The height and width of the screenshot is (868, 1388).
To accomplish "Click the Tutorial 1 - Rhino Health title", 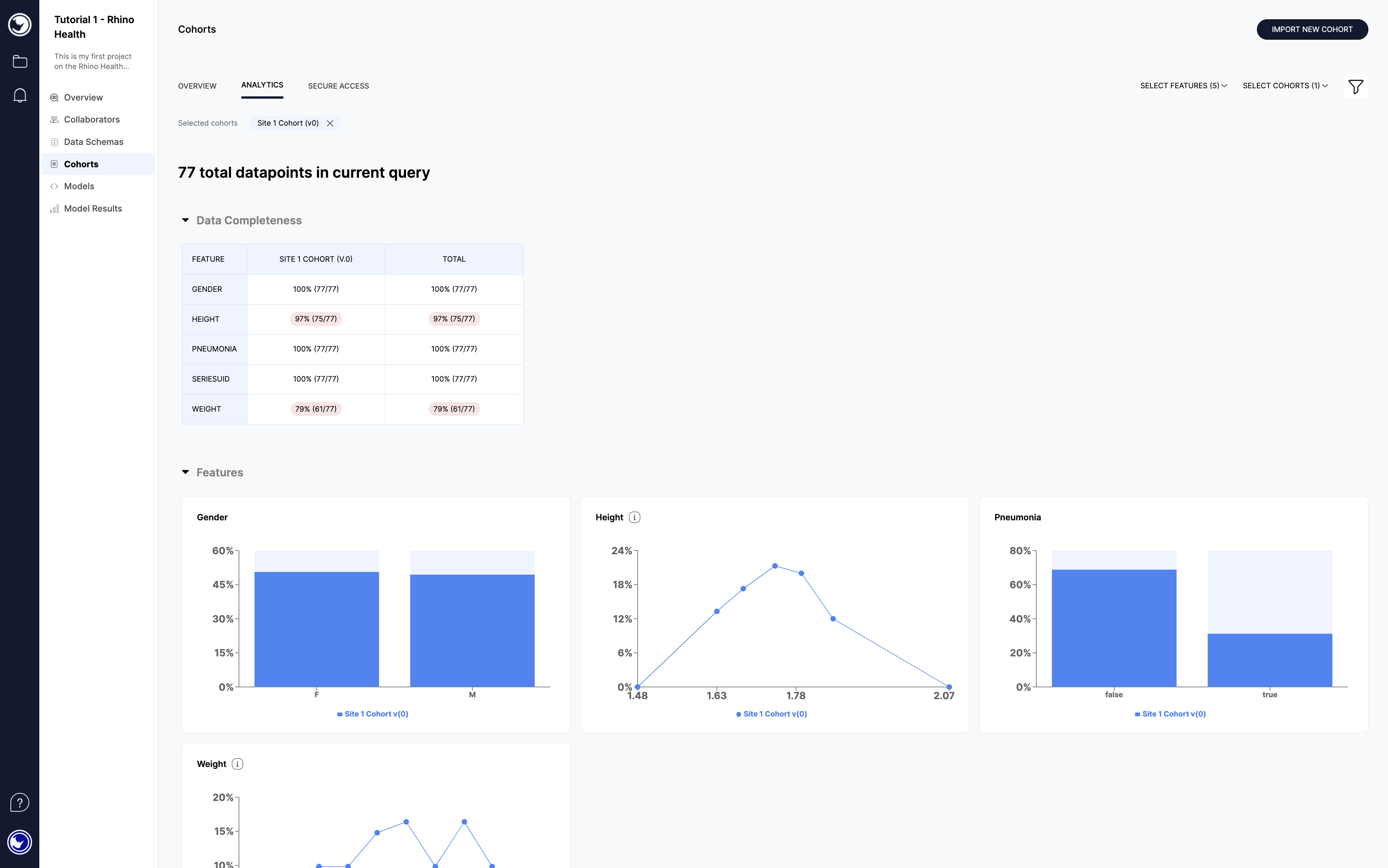I will tap(94, 27).
